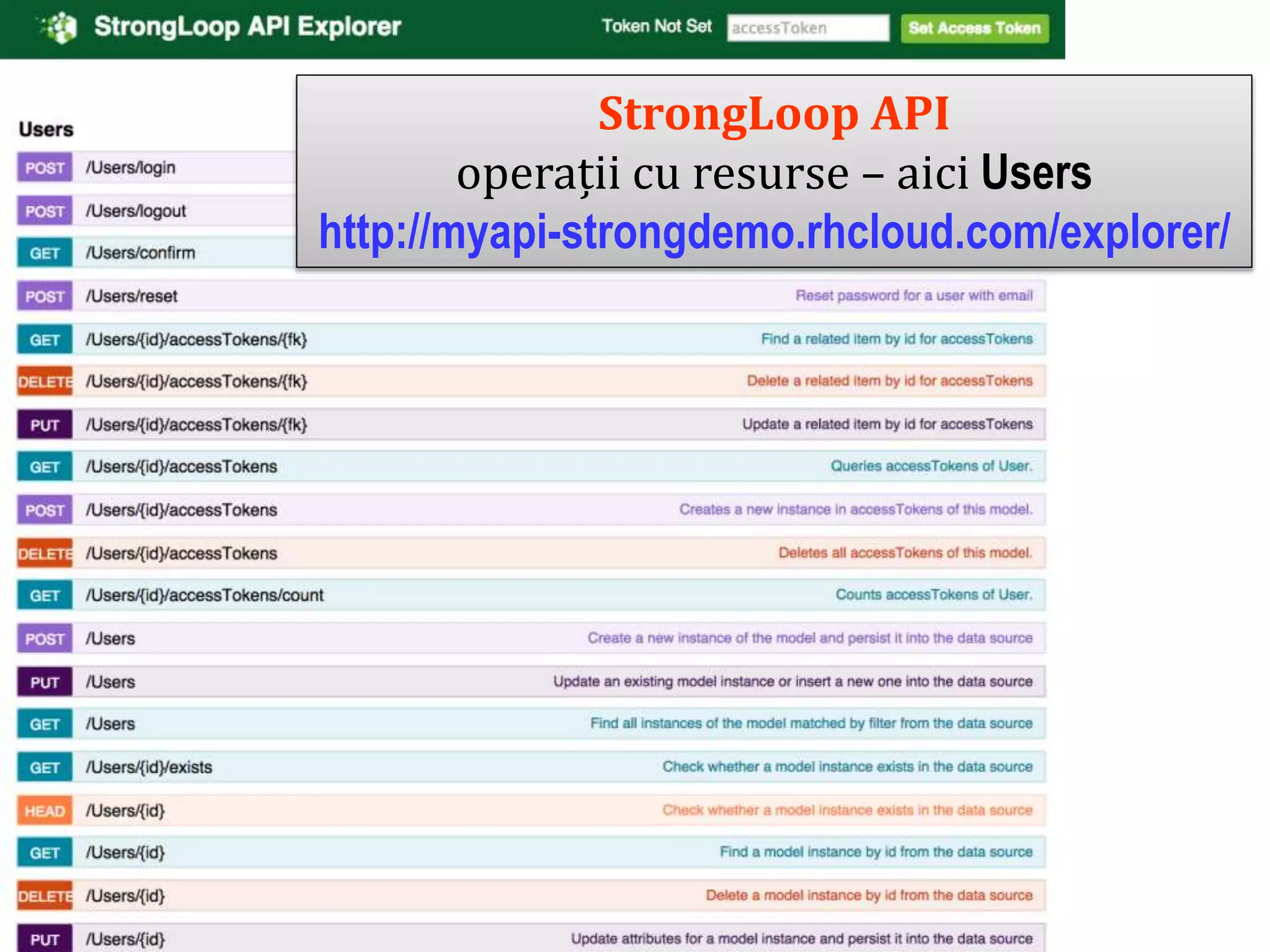Open 'Reset password for a user with email'
Viewport: 1270px width, 952px height.
pyautogui.click(x=913, y=296)
